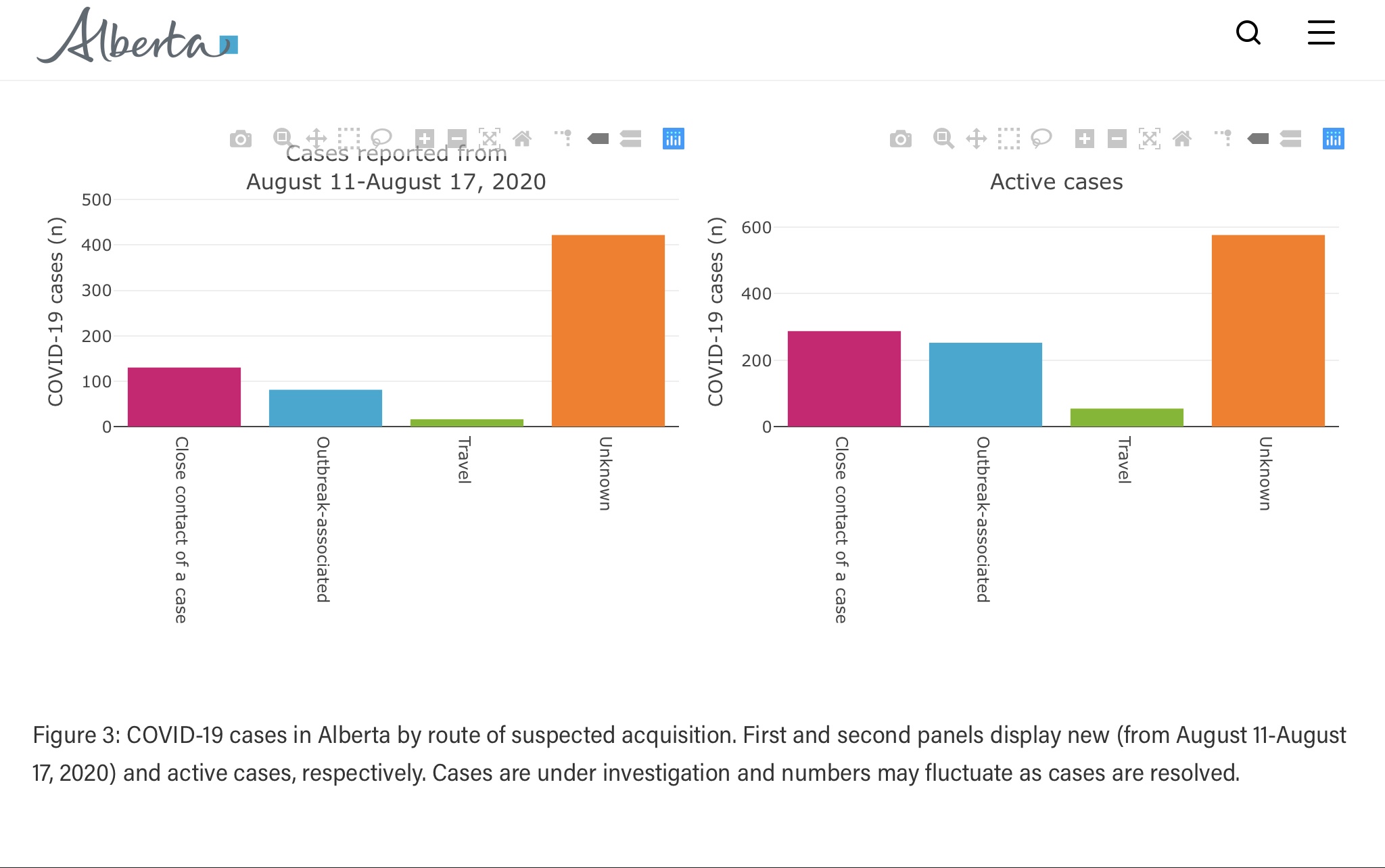
Task: Zoom in on the left chart
Action: (x=425, y=139)
